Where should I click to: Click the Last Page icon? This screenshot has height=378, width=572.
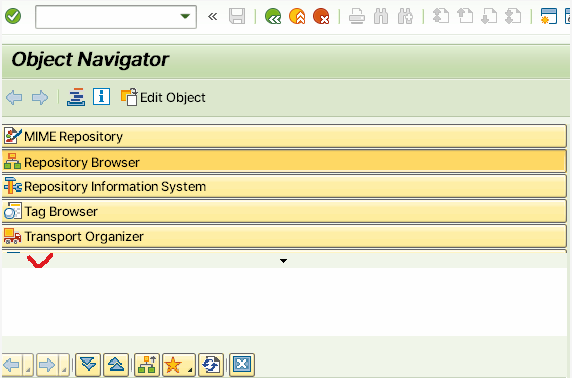coord(513,16)
